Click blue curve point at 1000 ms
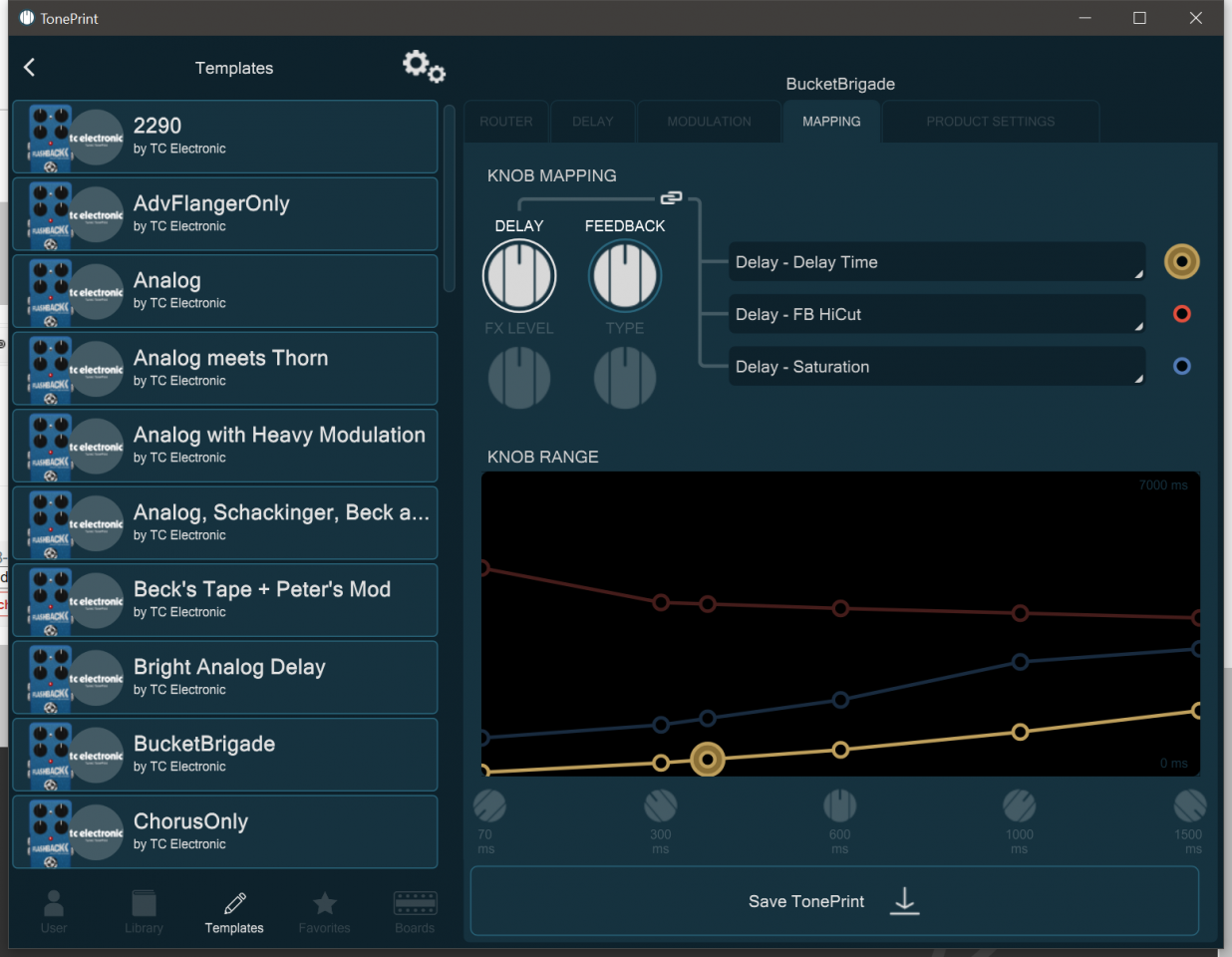Screen dimensions: 1232x957 [x=1020, y=661]
